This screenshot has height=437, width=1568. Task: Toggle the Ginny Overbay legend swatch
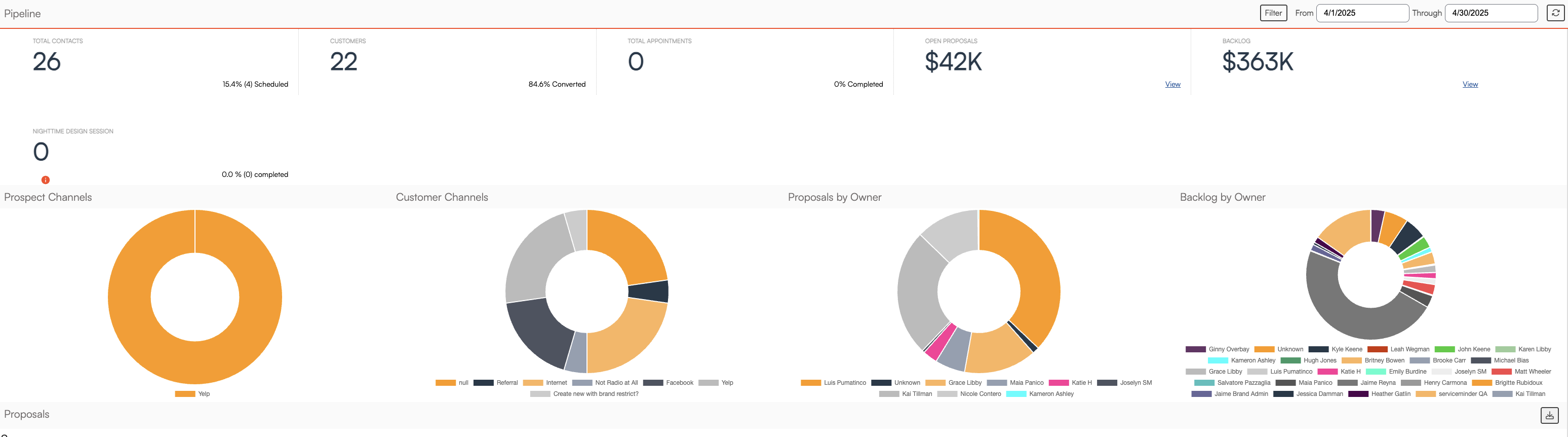click(1196, 349)
